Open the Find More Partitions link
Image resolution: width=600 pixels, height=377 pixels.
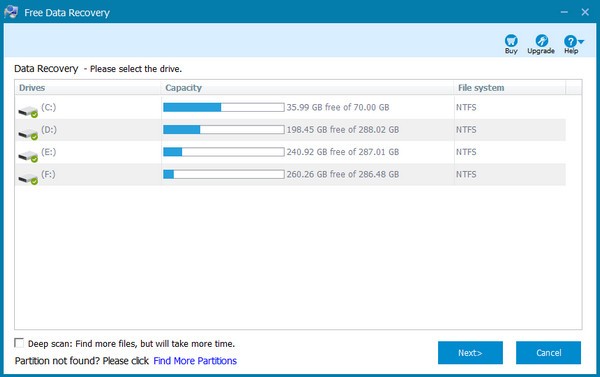[195, 361]
